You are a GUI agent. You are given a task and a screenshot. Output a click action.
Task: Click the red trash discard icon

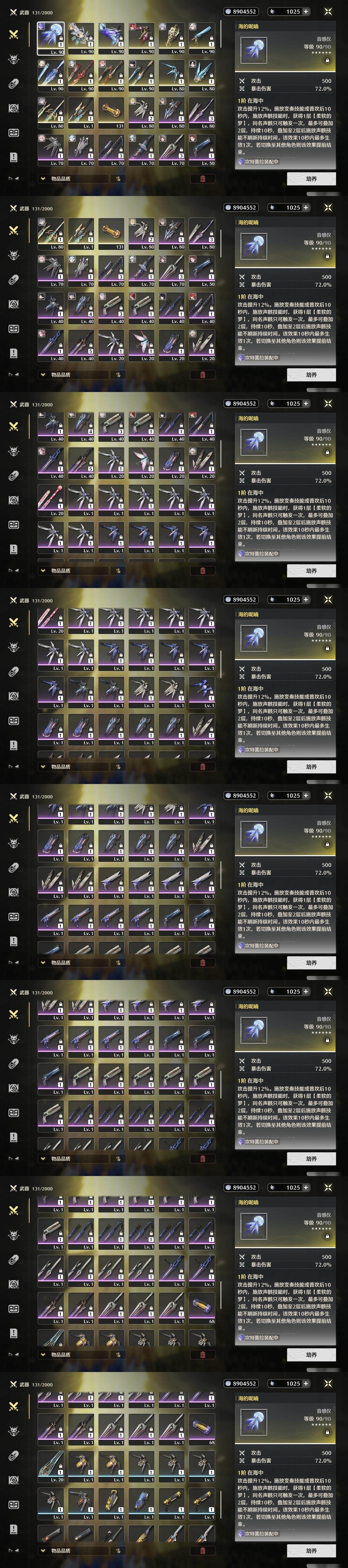tap(202, 178)
